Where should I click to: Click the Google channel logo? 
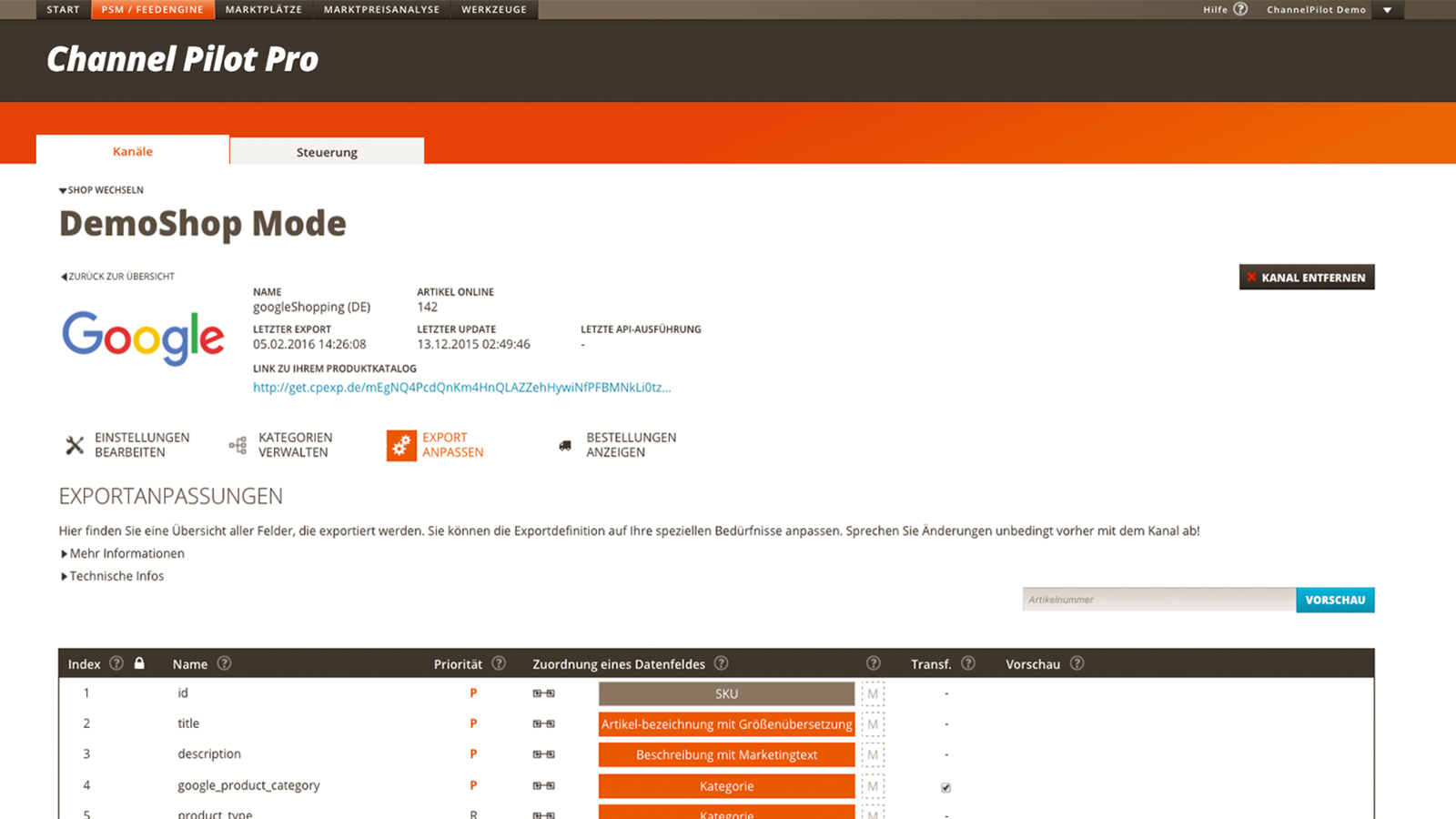143,338
